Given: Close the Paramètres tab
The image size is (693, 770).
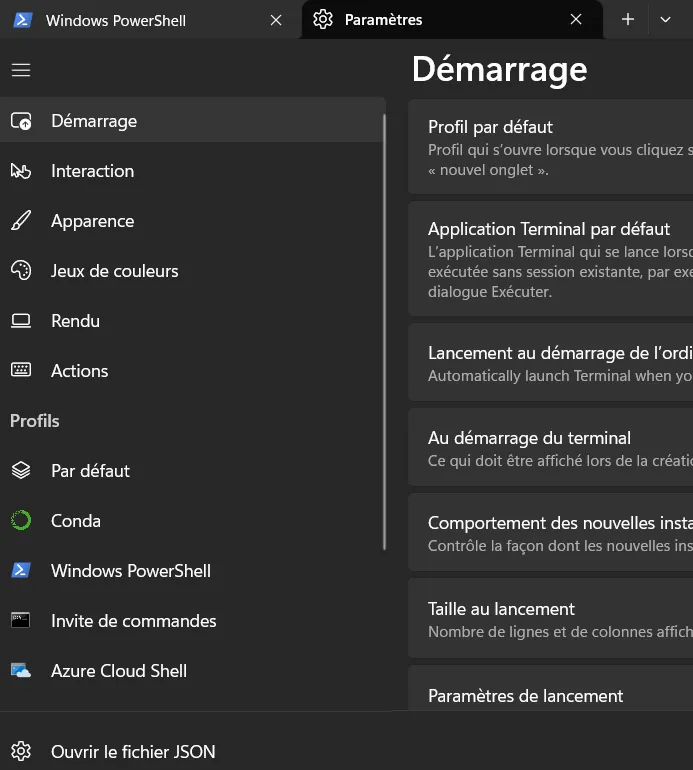Looking at the screenshot, I should (576, 20).
